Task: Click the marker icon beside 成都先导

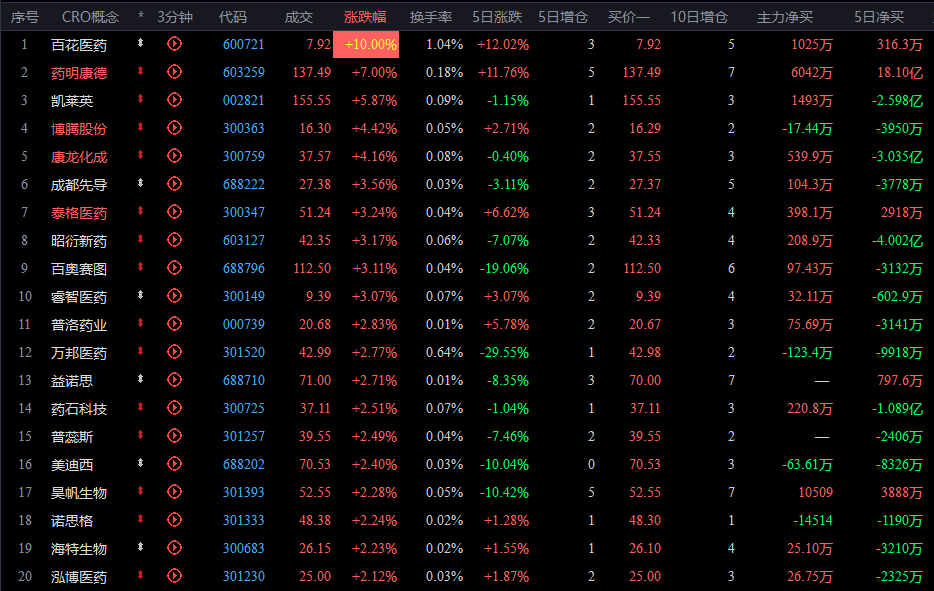Action: tap(141, 183)
